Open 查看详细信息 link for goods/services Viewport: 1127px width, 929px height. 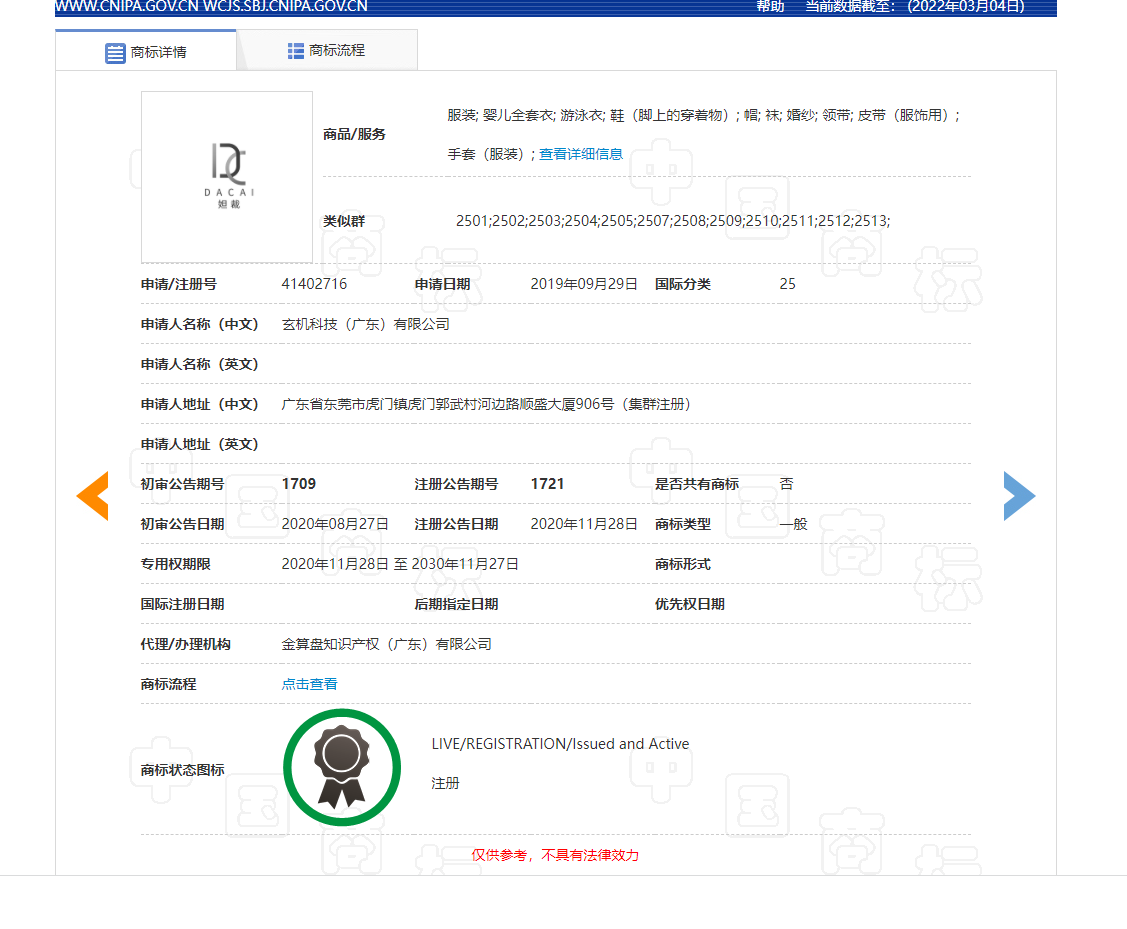click(x=581, y=154)
